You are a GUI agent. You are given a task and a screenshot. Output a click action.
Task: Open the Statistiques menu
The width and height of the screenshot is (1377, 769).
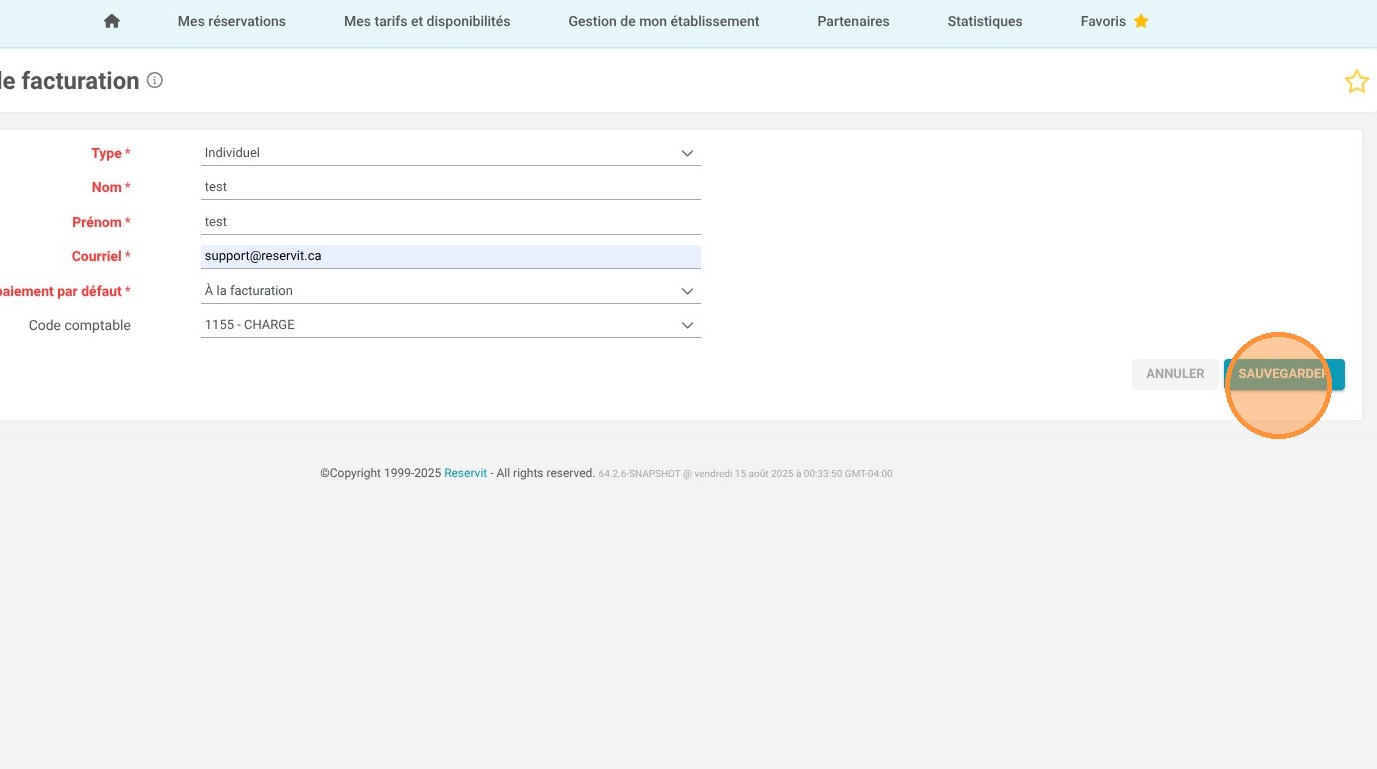985,21
